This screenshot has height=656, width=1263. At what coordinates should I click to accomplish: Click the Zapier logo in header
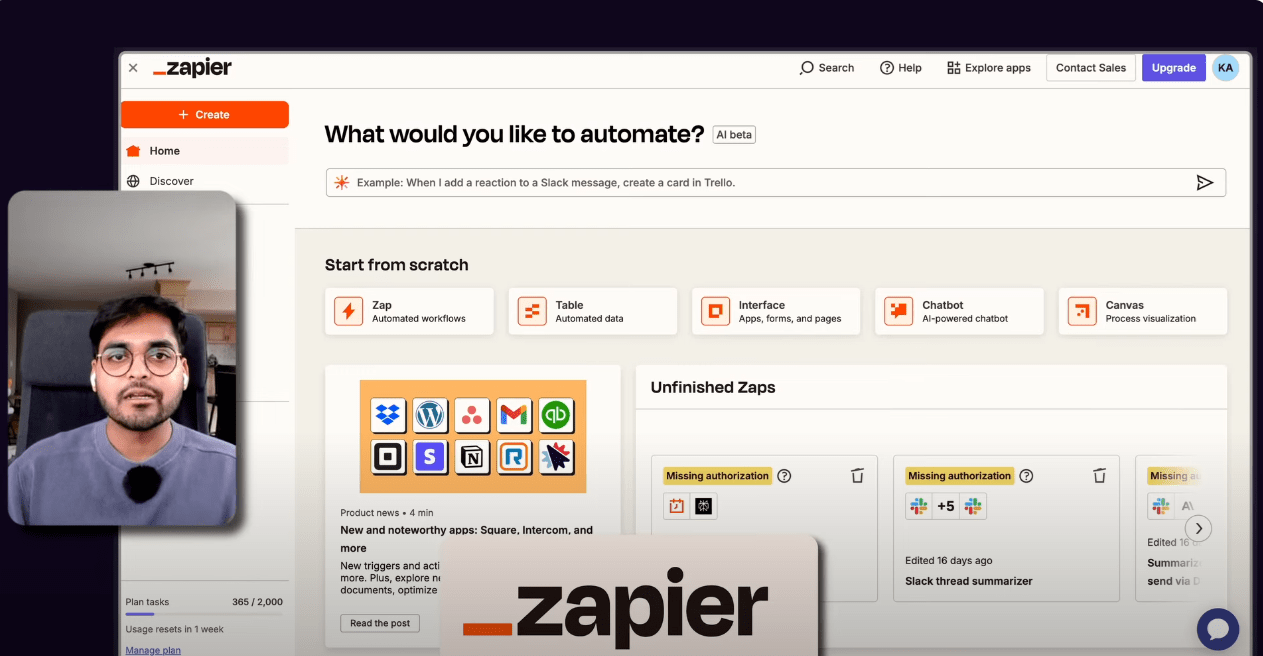pos(192,68)
